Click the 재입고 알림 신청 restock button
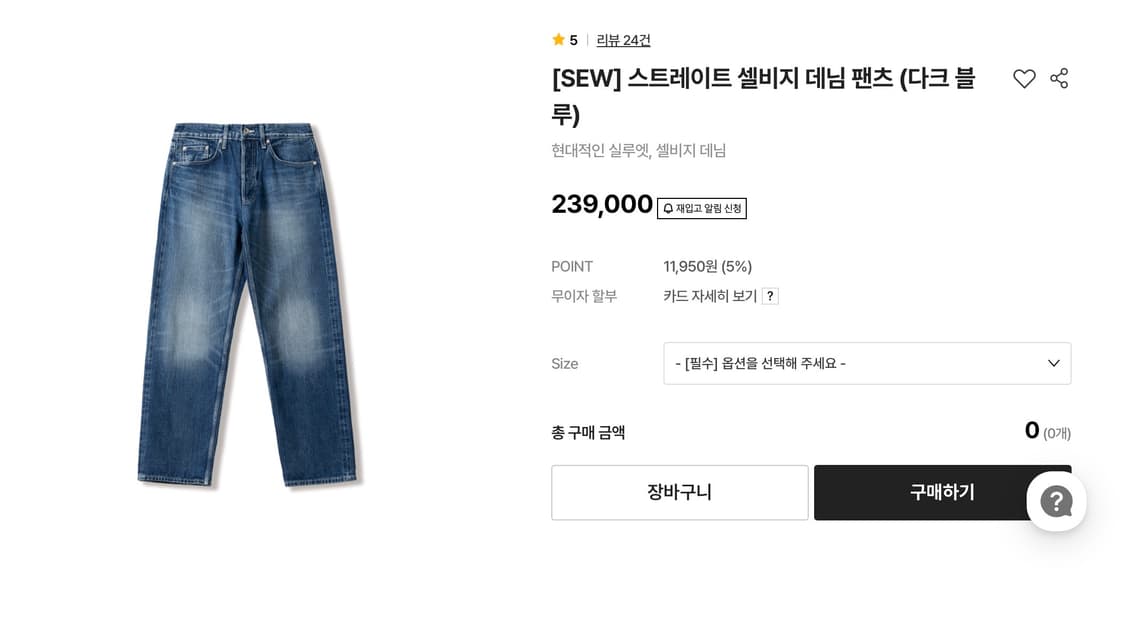Screen dimensions: 1125x620 tap(700, 208)
